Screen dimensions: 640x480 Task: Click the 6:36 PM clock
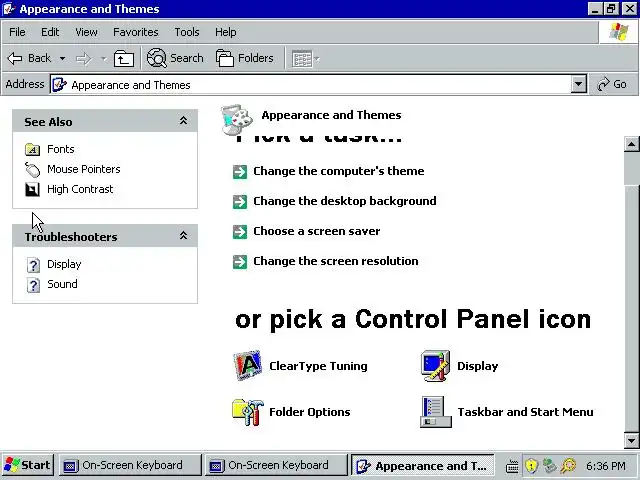coord(606,466)
